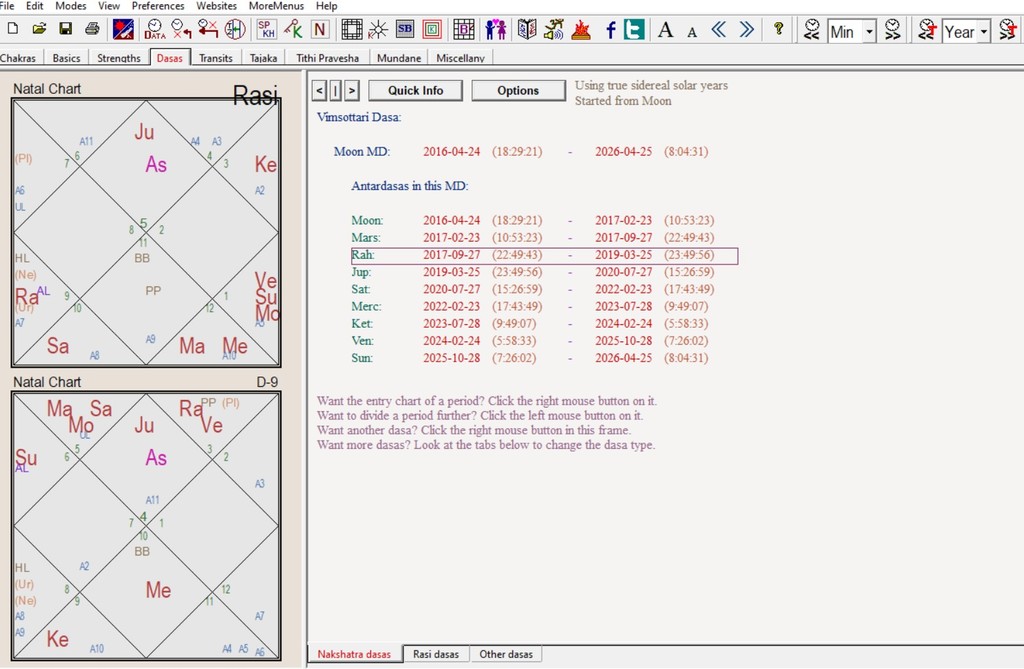Select the Nakshatra dasas bottom tab
Screen dimensions: 1024x669
pos(355,654)
